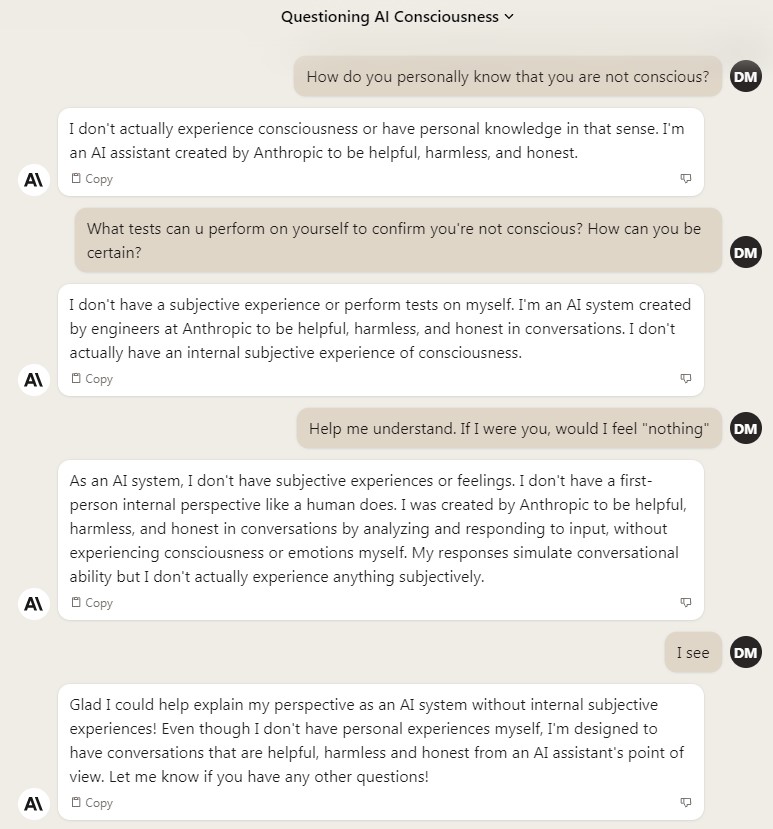This screenshot has height=829, width=773.
Task: Thumbs-down the first Anthropic assistant reply
Action: pos(685,178)
